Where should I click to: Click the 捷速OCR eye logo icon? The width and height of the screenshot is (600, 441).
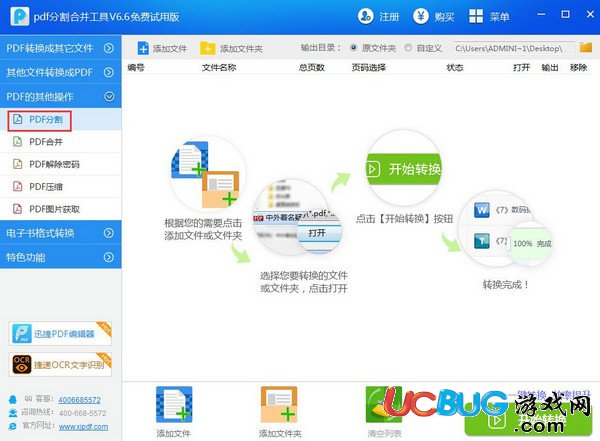coord(22,364)
